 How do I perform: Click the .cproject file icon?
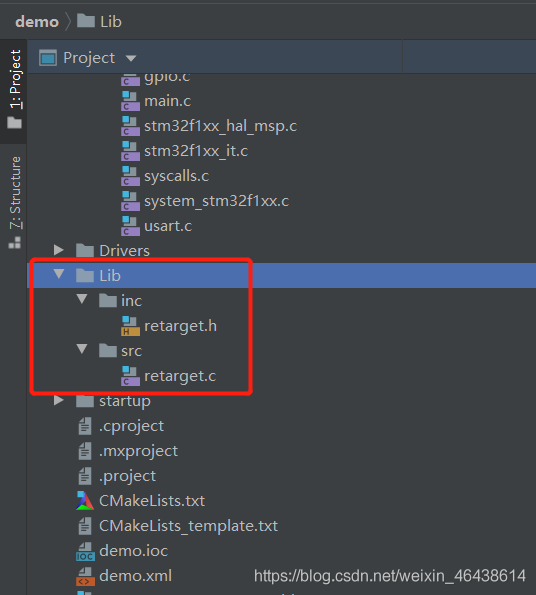tap(85, 426)
